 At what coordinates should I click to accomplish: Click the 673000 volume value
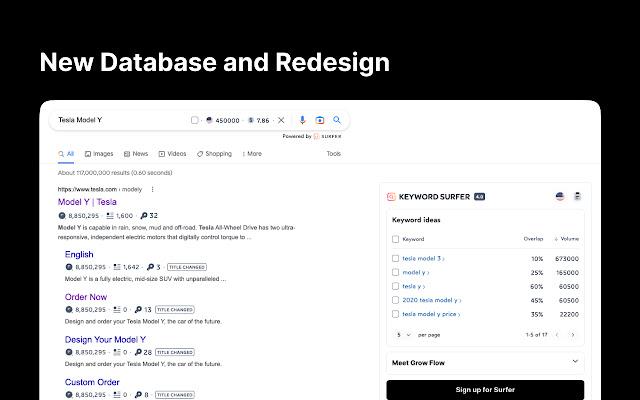click(x=567, y=259)
